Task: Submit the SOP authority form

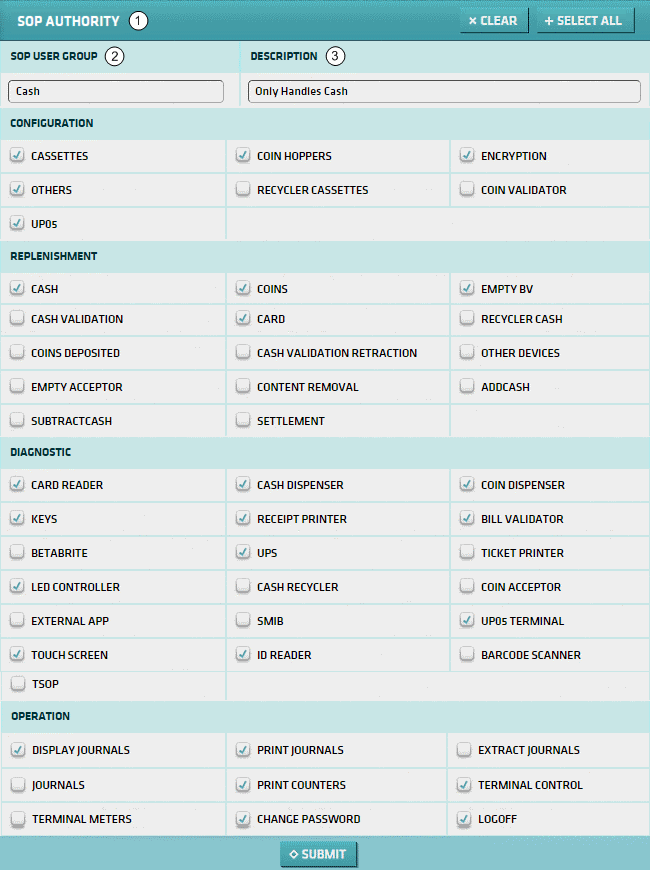Action: [x=318, y=854]
